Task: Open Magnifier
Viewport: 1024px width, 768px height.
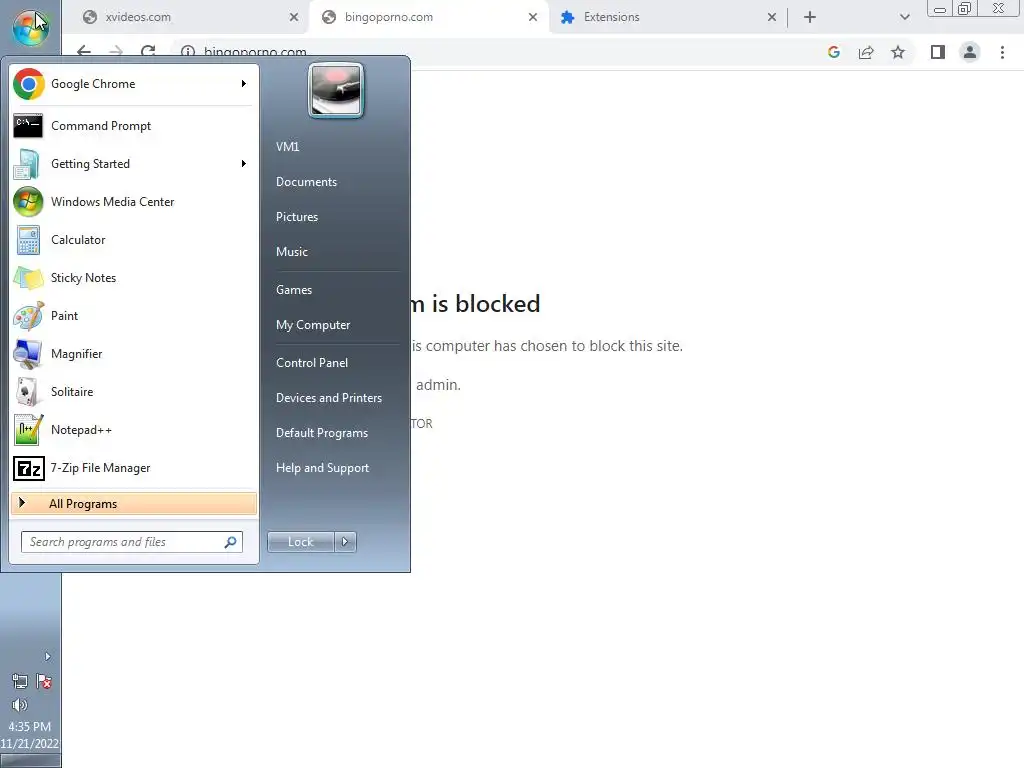Action: 134,353
